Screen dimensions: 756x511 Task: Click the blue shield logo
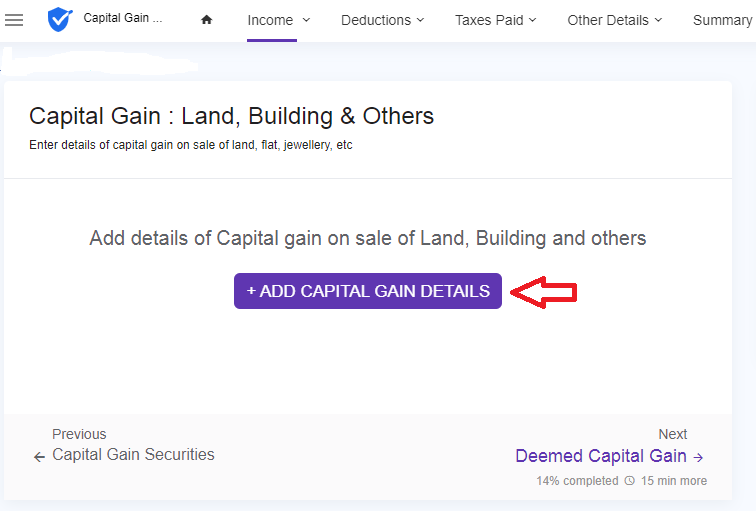pos(60,19)
